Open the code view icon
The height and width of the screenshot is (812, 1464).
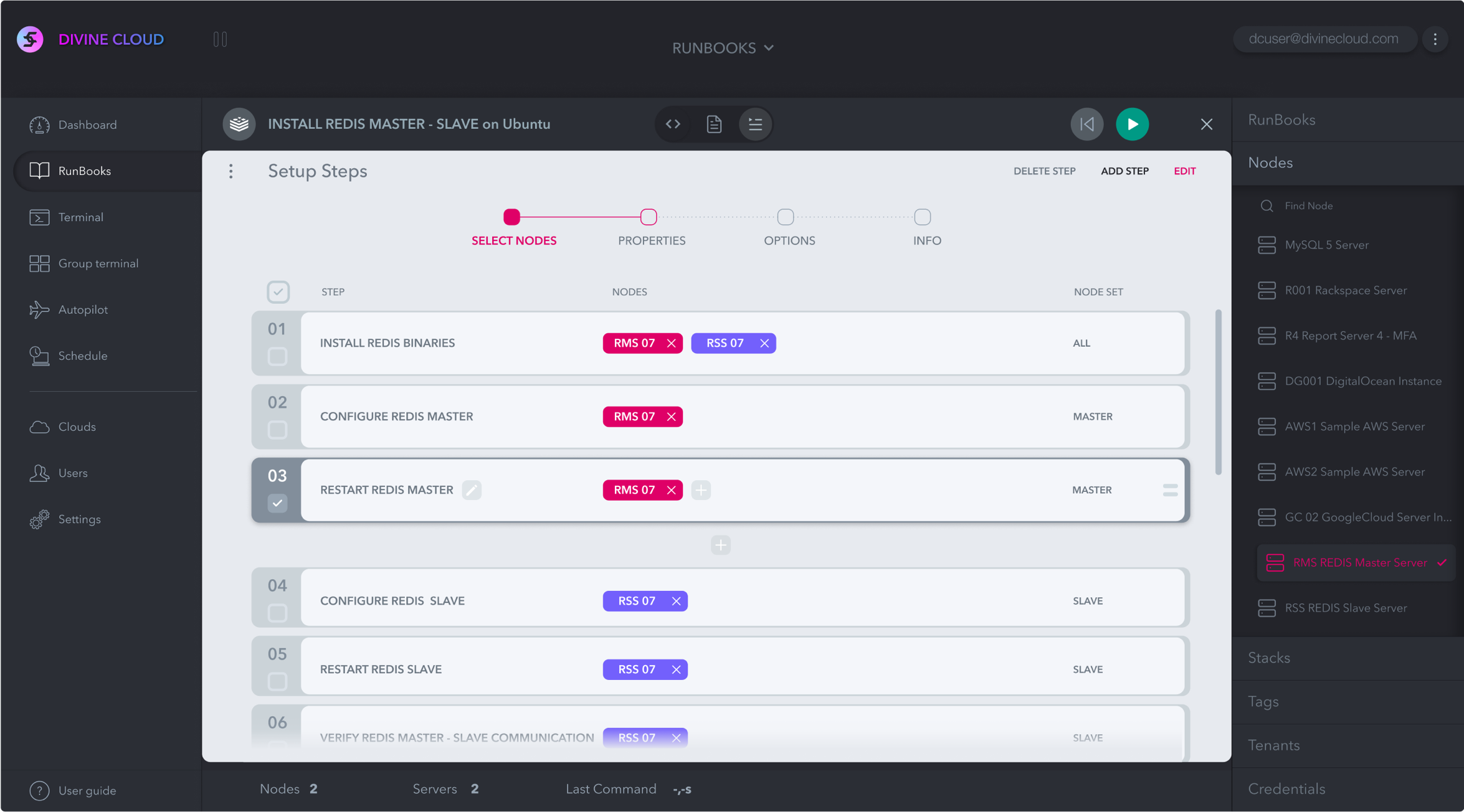click(673, 124)
